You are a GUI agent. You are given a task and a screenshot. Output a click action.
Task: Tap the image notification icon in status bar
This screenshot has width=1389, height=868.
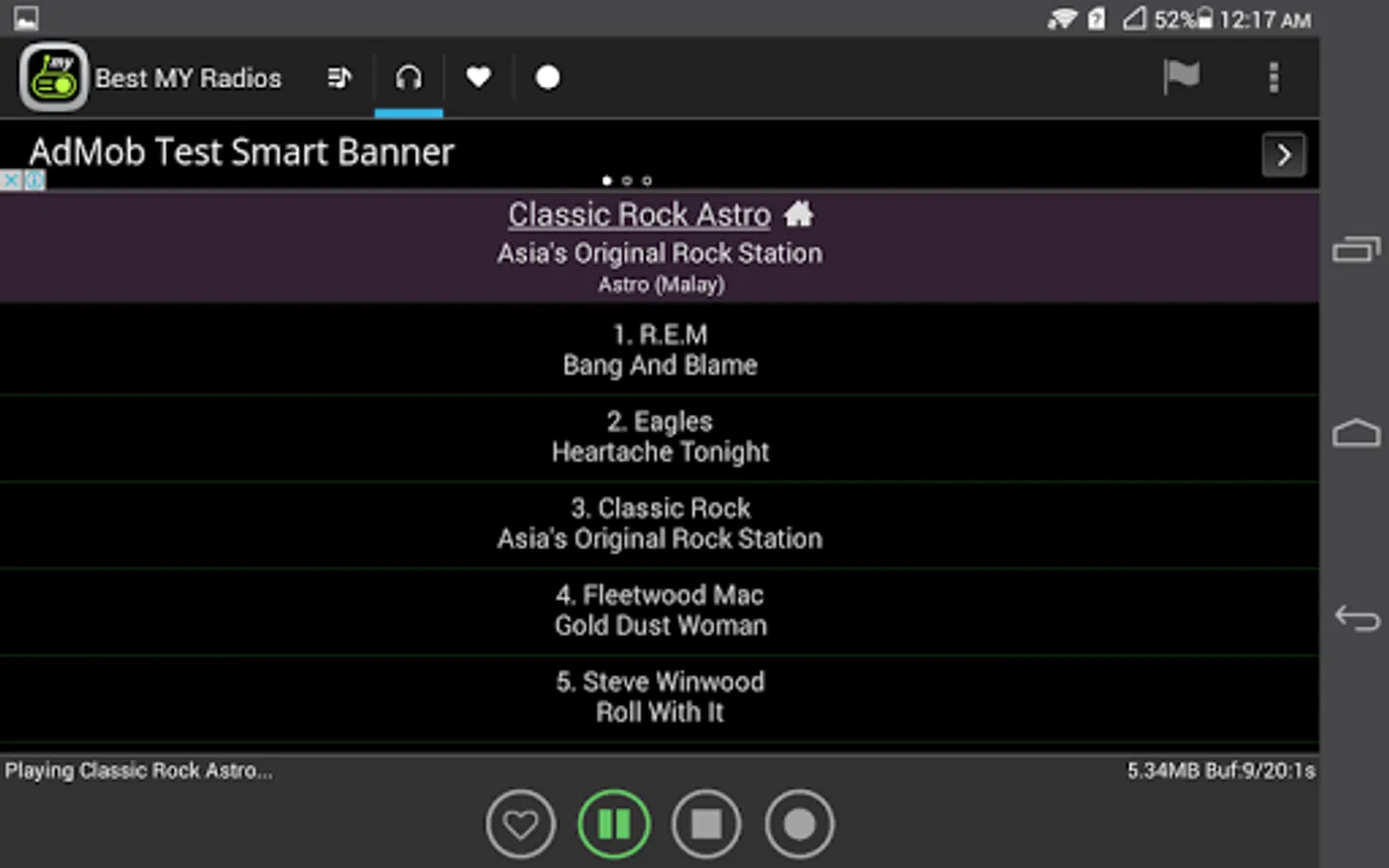coord(26,17)
